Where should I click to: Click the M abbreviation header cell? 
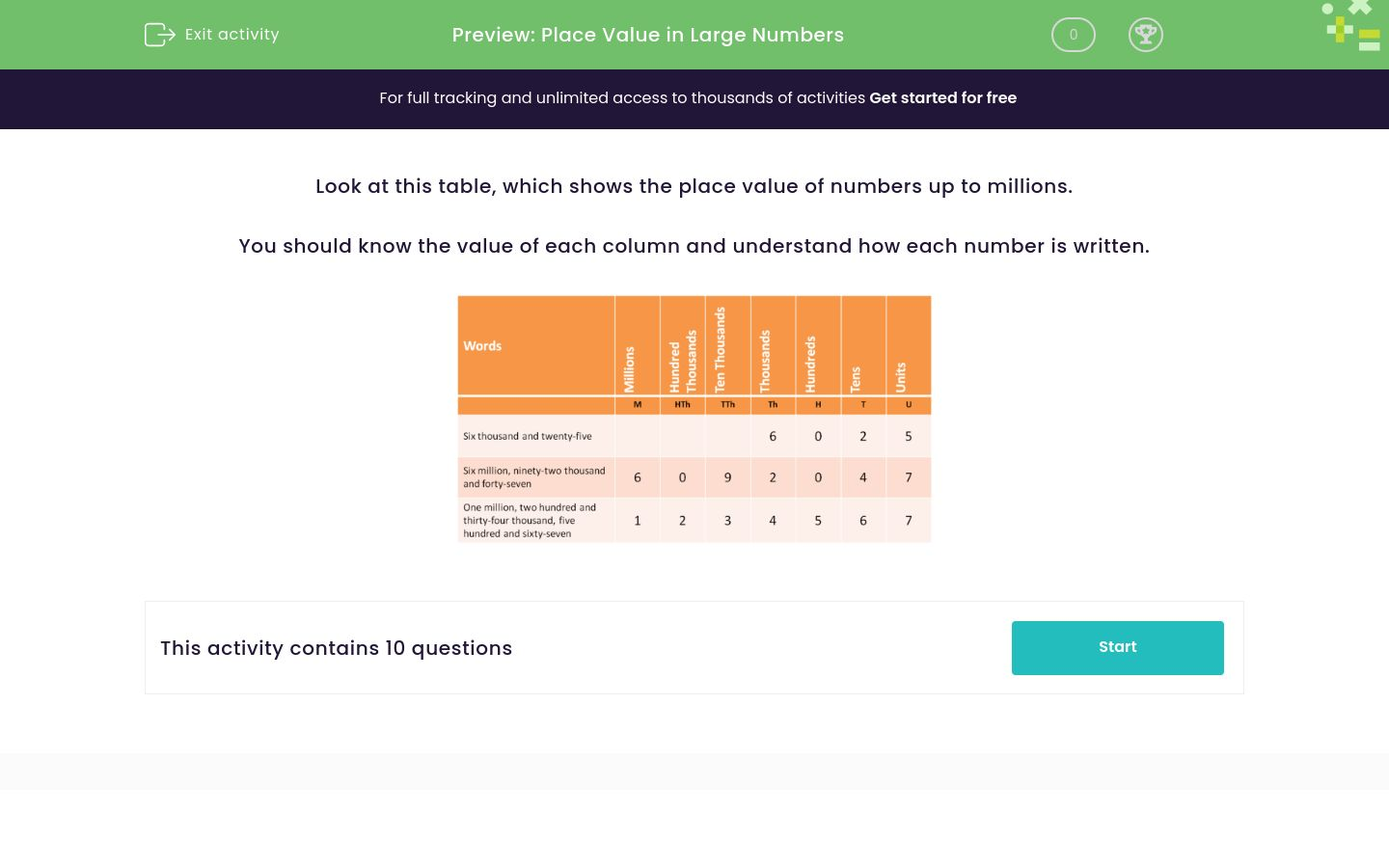(637, 405)
